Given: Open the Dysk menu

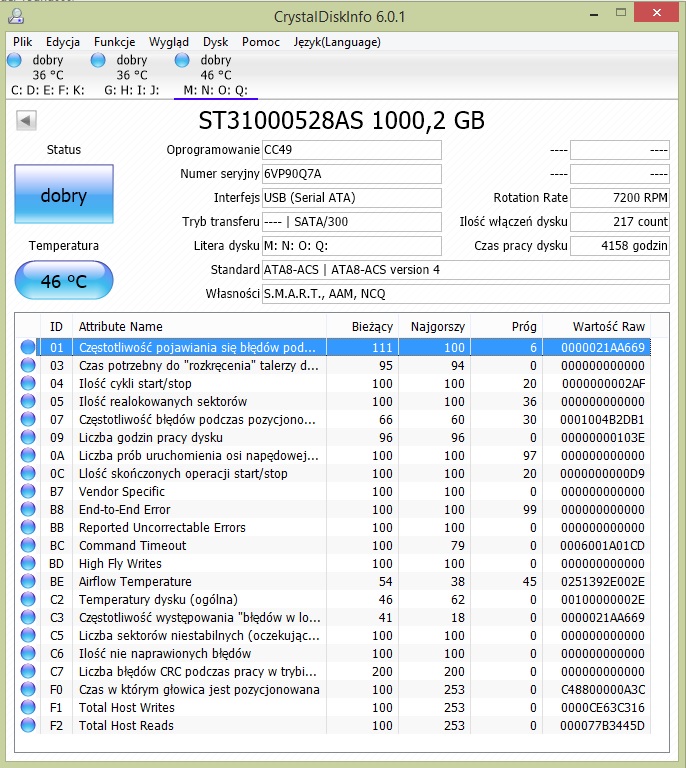Looking at the screenshot, I should pos(215,42).
